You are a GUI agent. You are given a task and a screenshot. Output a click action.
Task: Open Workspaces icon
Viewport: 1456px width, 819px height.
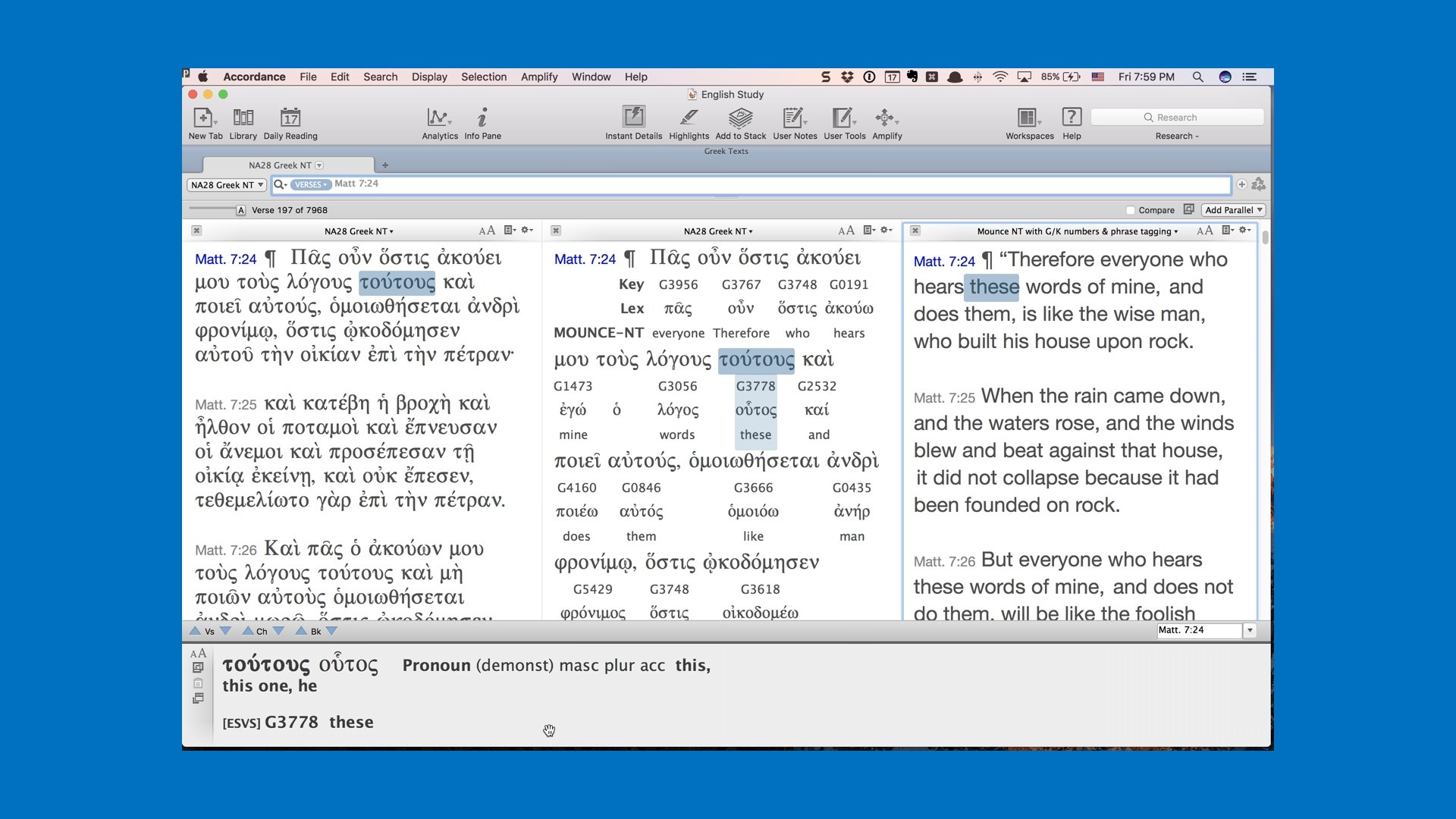click(x=1028, y=118)
